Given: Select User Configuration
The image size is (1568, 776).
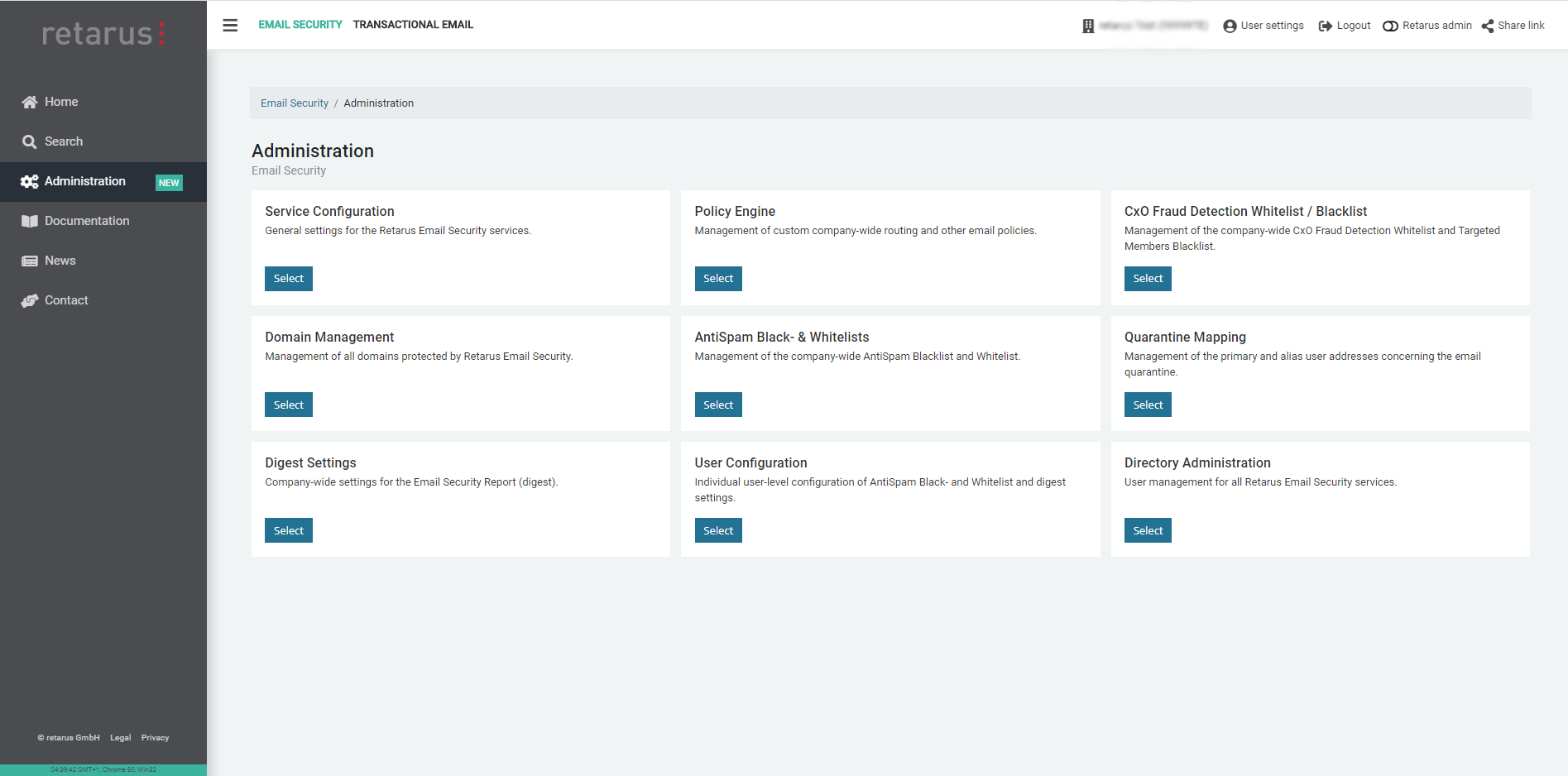Looking at the screenshot, I should coord(718,530).
